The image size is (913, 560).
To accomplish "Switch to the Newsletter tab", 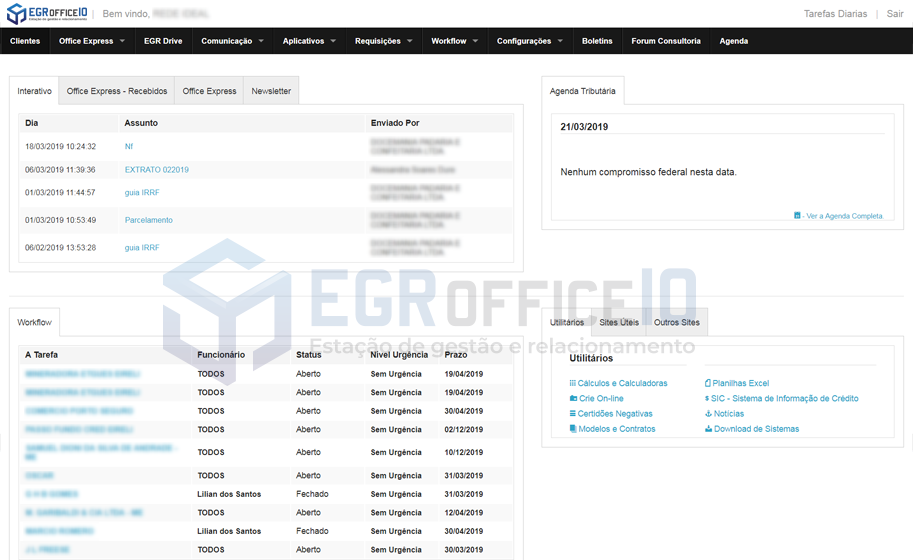I will click(271, 91).
